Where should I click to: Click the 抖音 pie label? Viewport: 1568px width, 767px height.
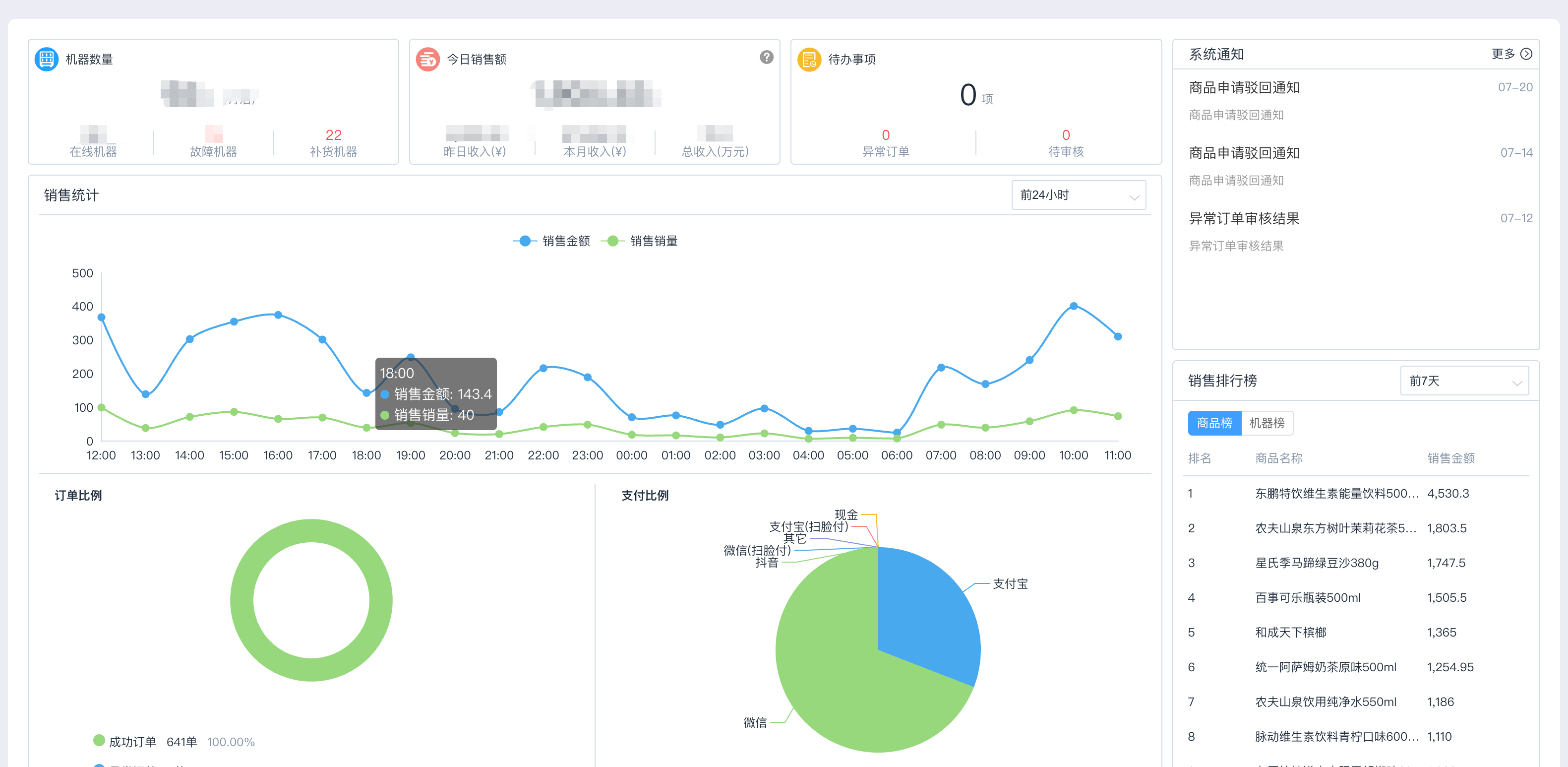[x=766, y=562]
